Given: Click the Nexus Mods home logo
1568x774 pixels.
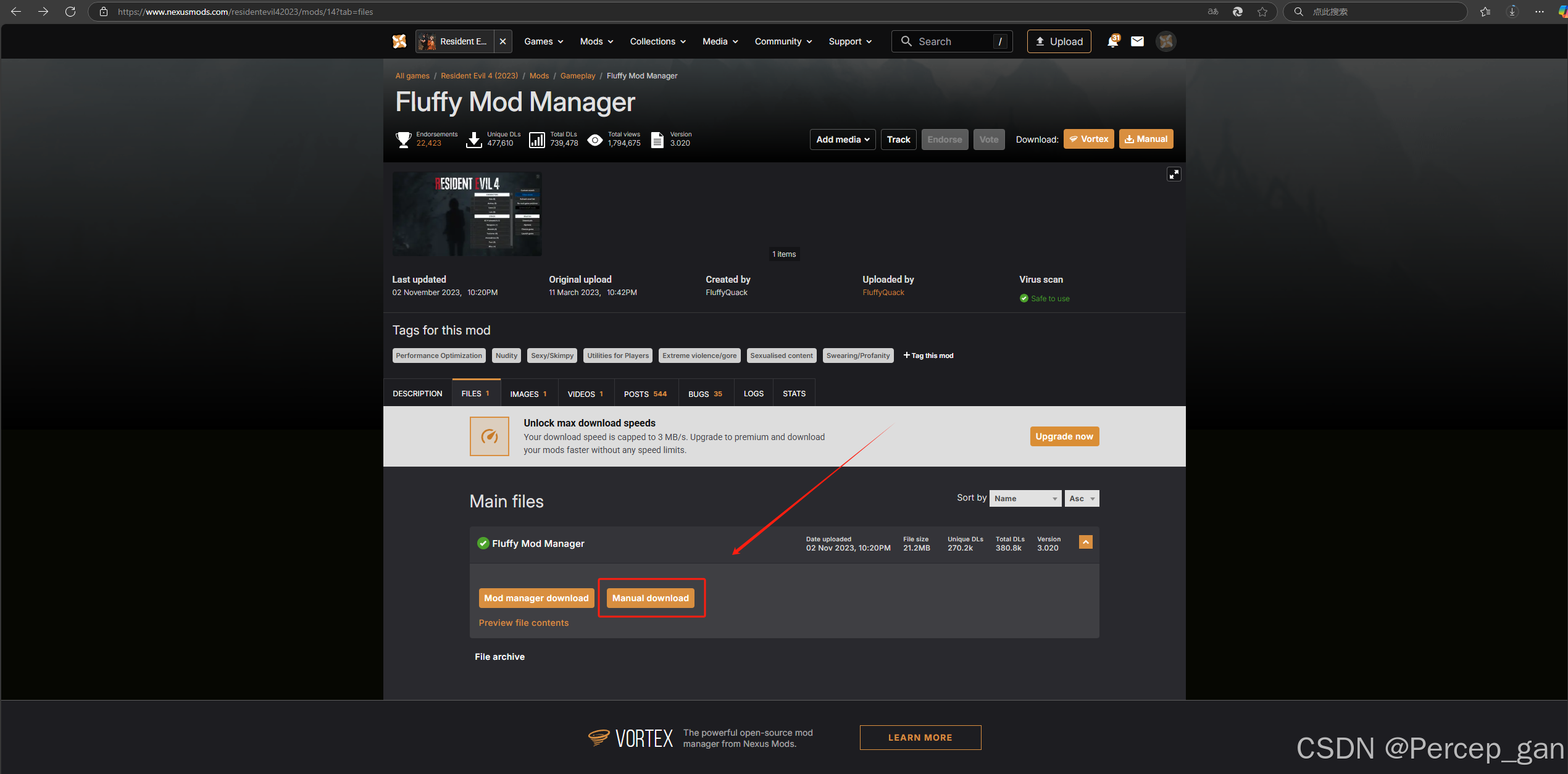Looking at the screenshot, I should click(399, 41).
